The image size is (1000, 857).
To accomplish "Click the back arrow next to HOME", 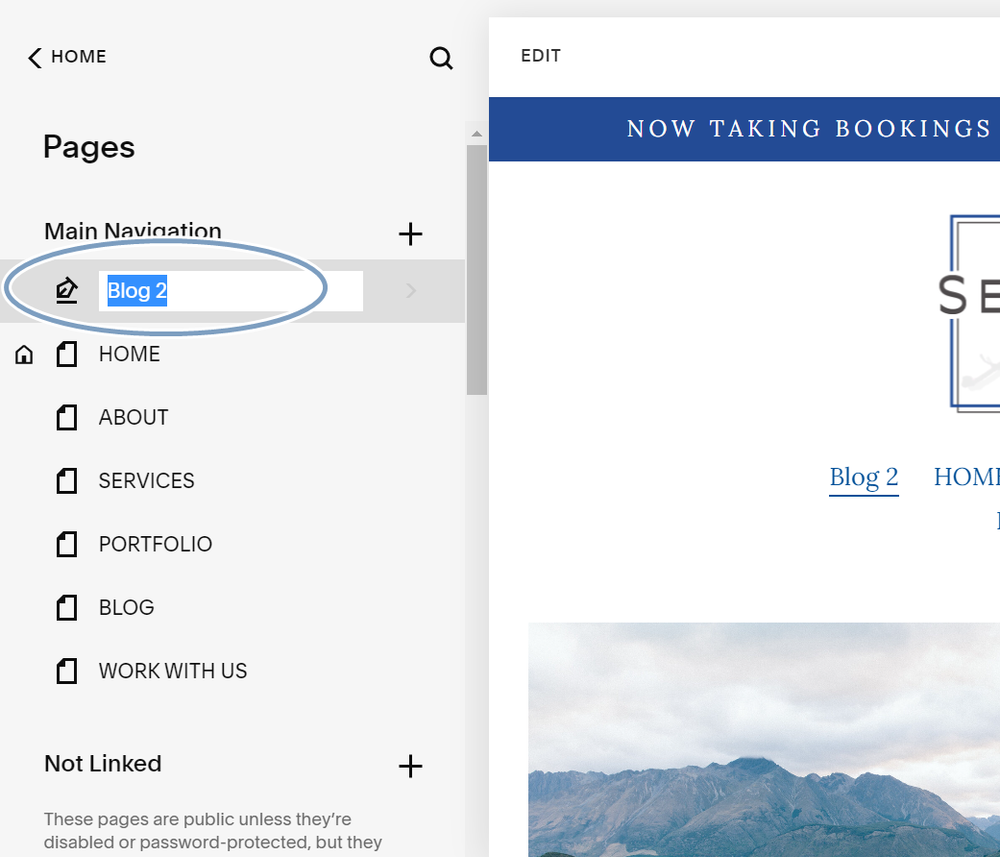I will coord(33,57).
